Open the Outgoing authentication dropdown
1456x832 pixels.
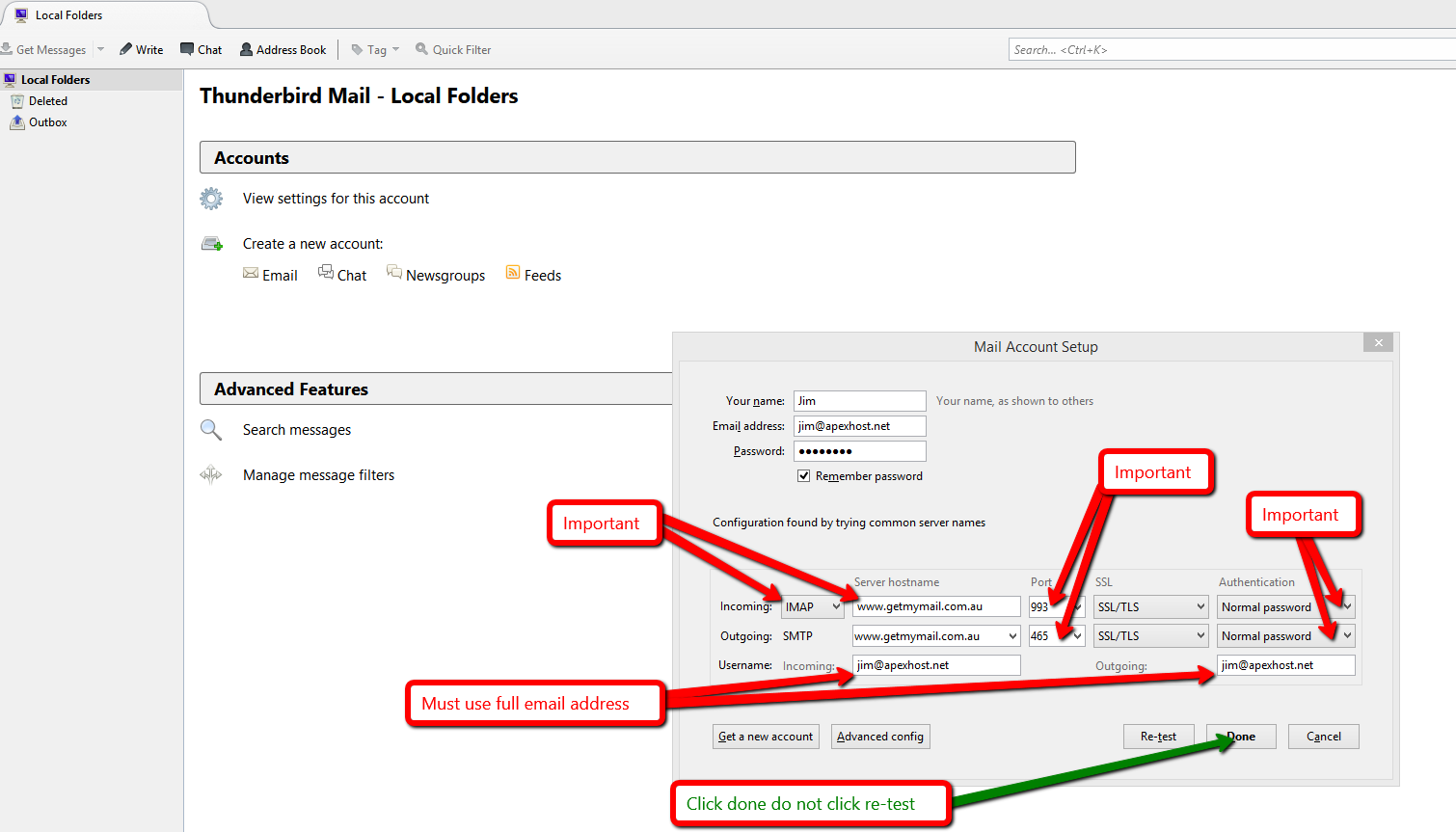(1286, 636)
